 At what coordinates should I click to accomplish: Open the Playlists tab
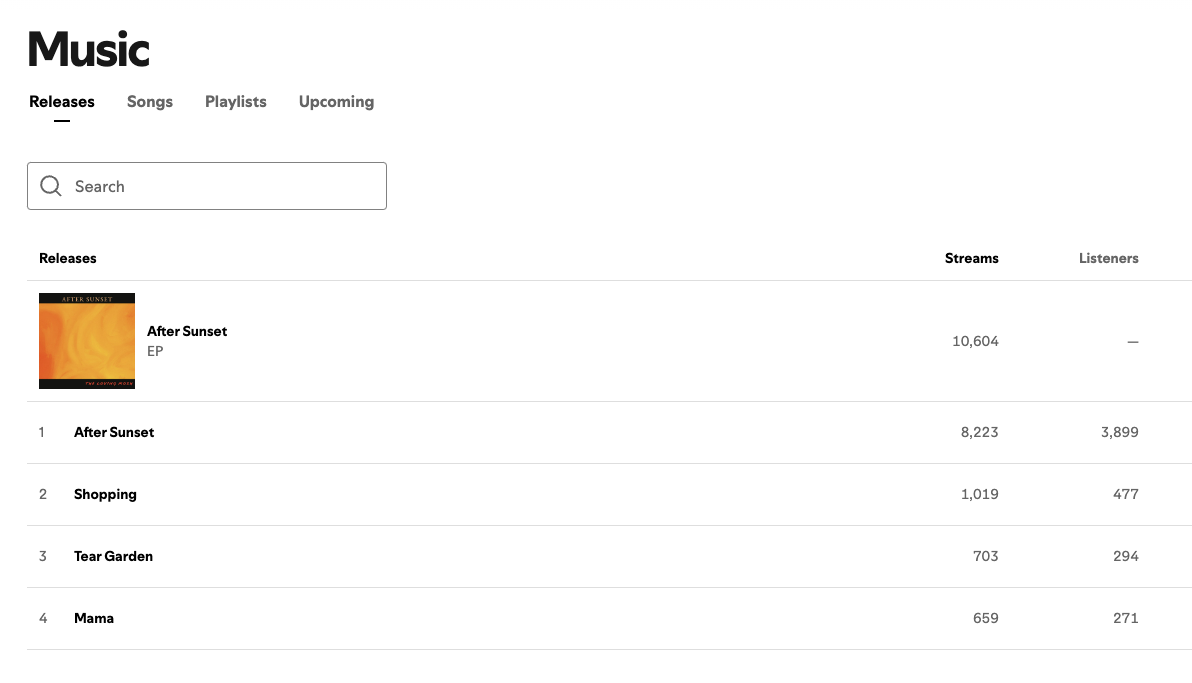(x=236, y=102)
